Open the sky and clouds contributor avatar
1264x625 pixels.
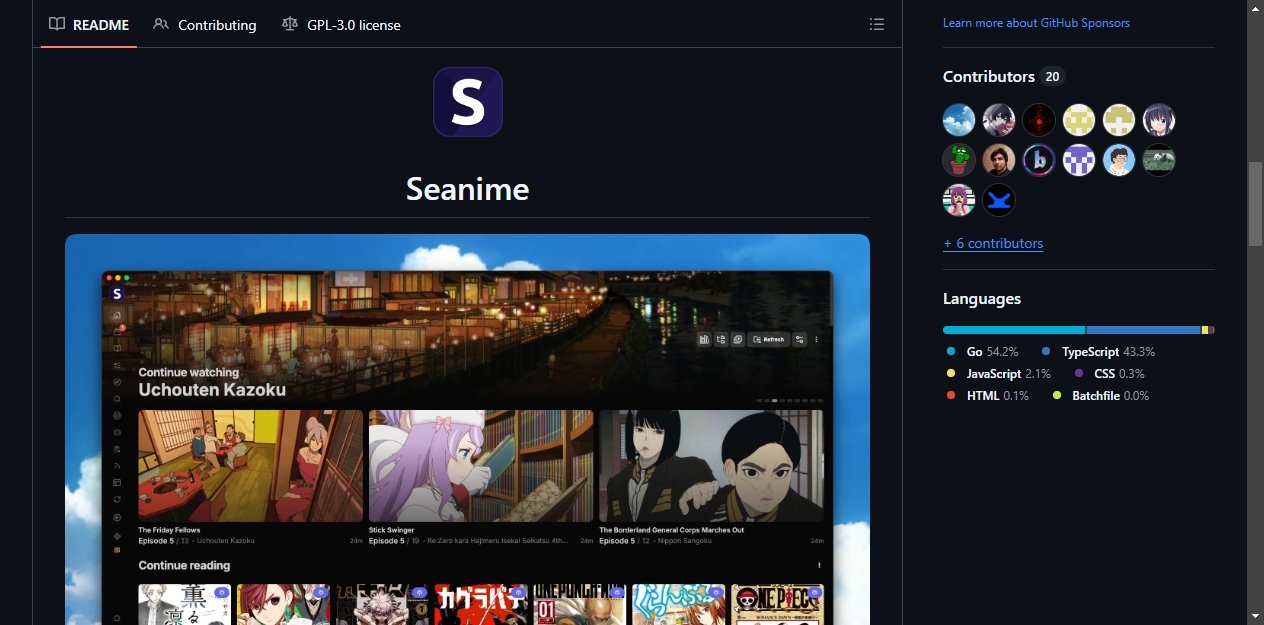tap(959, 120)
